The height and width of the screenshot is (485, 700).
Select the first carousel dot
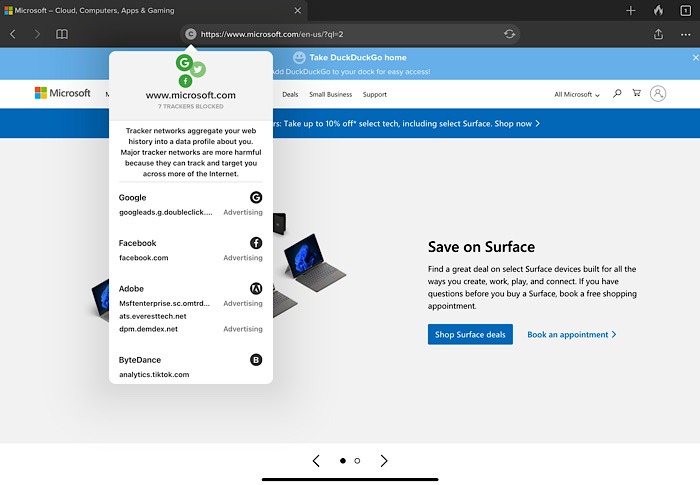[x=343, y=461]
